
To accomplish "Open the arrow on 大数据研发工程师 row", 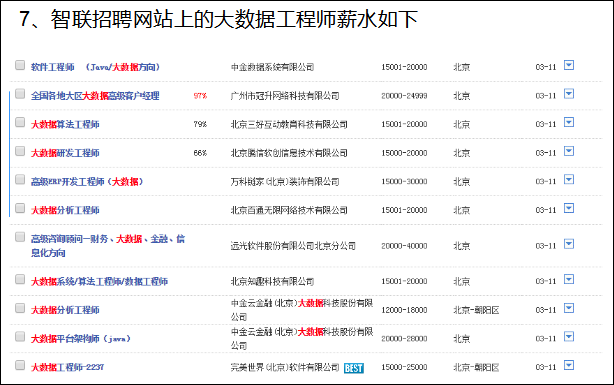I will pos(569,151).
